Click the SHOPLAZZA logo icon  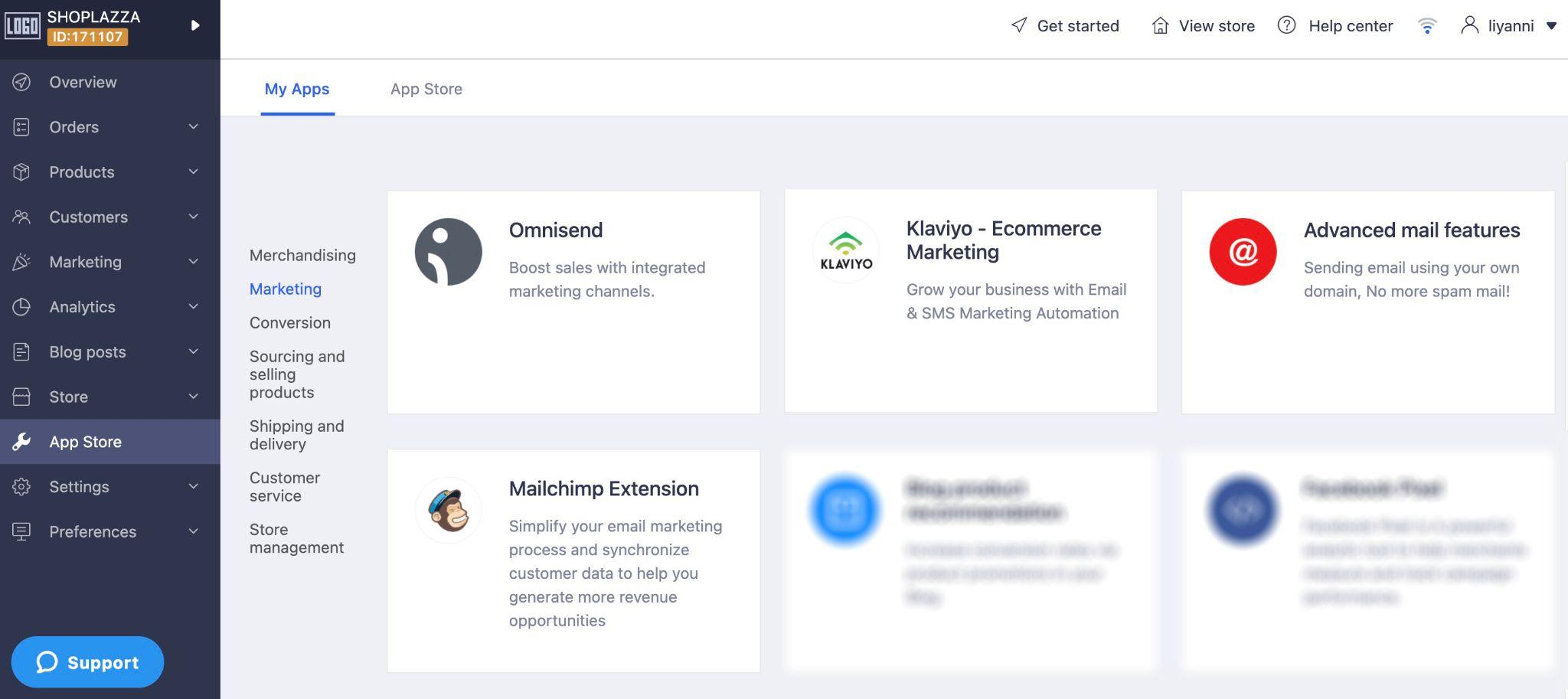(22, 26)
